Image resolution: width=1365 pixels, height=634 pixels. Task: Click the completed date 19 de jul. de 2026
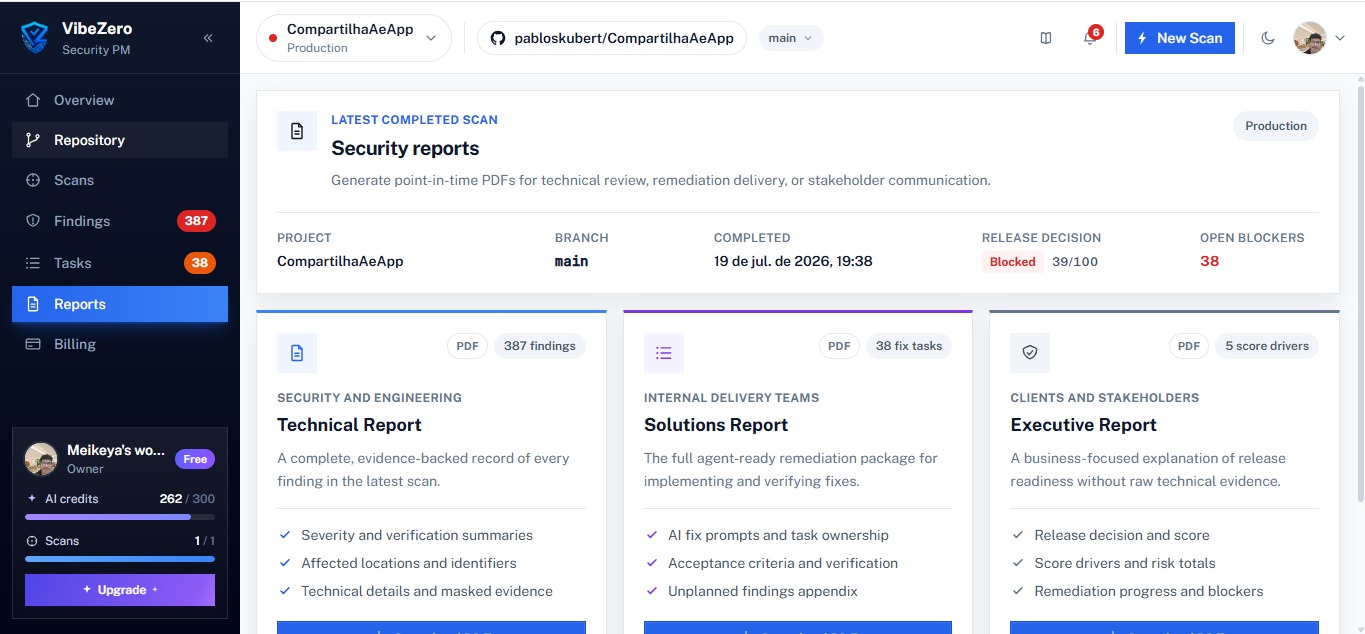(x=793, y=261)
